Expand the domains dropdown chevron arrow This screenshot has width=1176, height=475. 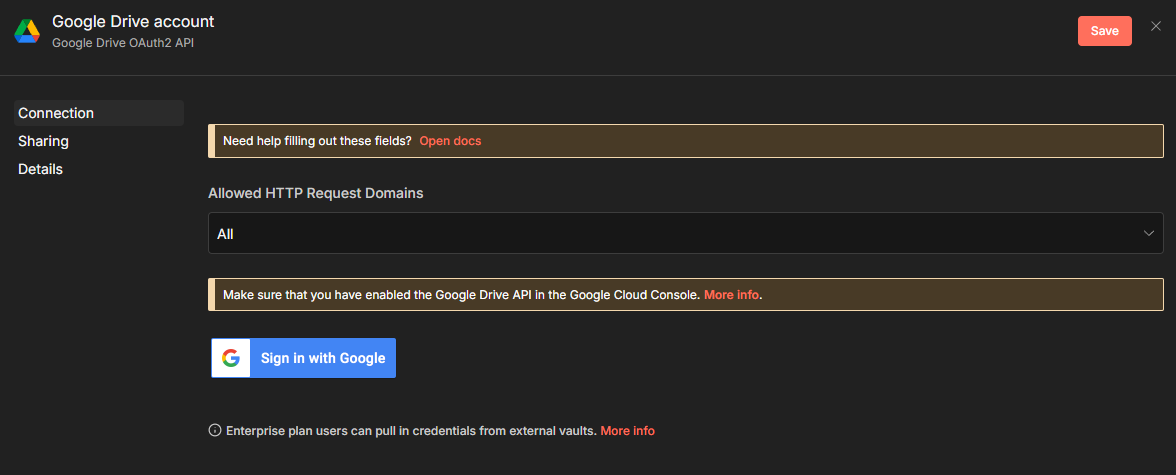pos(1149,233)
